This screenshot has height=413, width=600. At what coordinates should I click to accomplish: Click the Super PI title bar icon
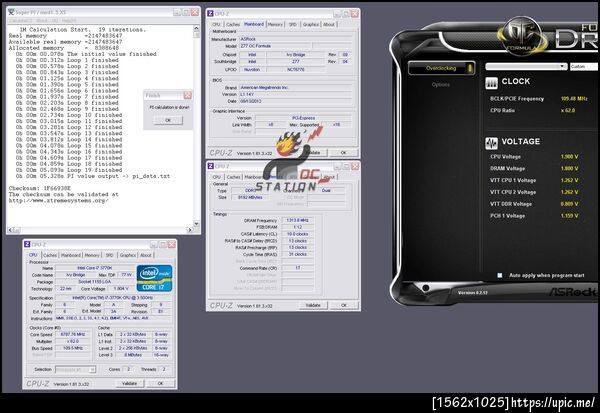click(x=11, y=12)
